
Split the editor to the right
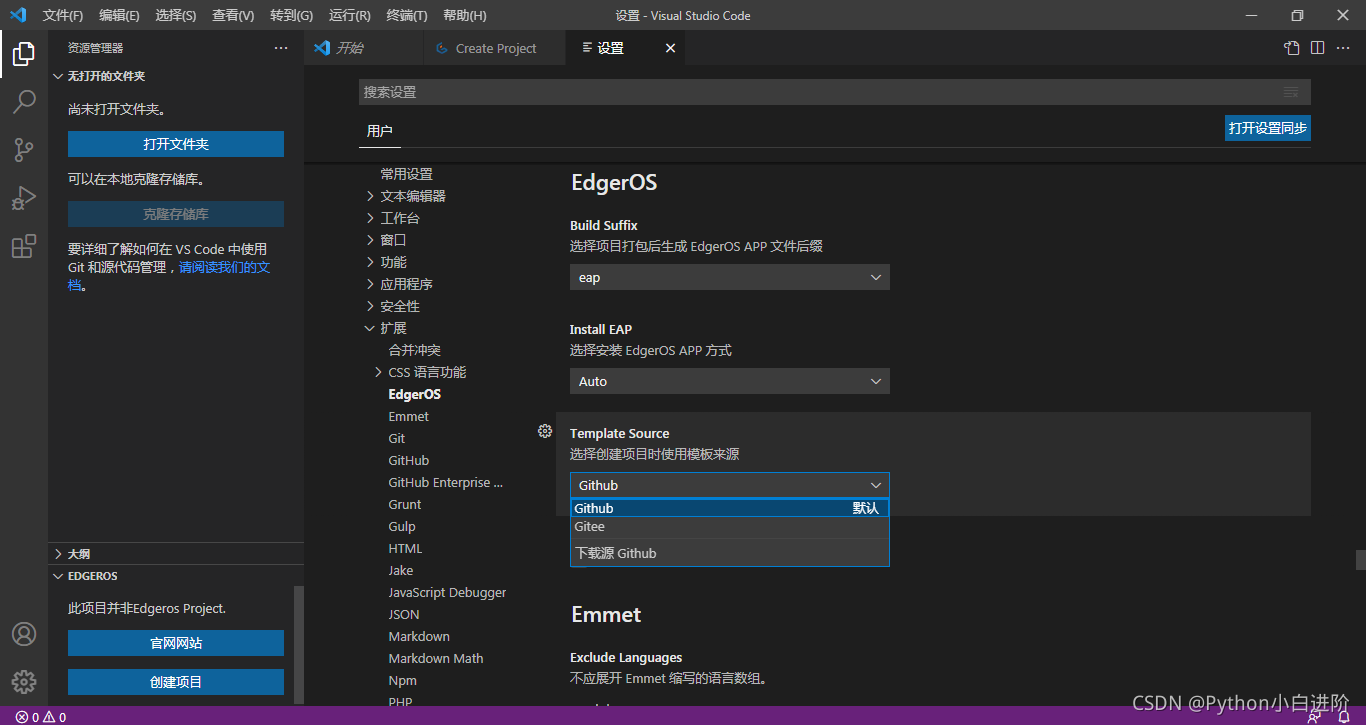(1318, 48)
